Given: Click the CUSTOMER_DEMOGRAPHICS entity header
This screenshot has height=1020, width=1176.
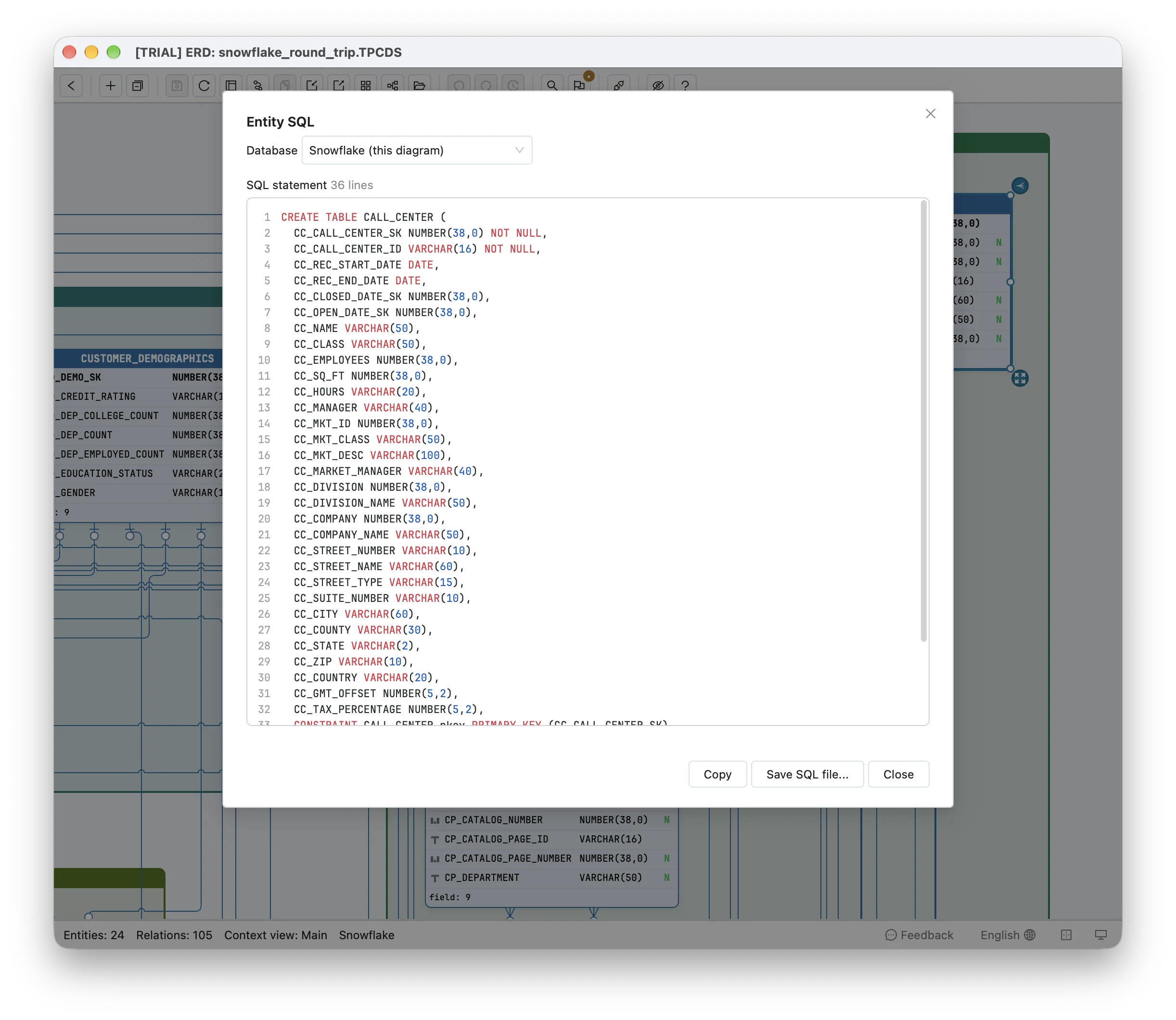Looking at the screenshot, I should click(x=138, y=358).
